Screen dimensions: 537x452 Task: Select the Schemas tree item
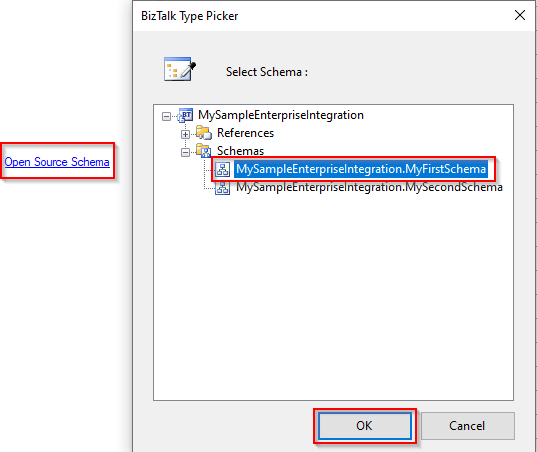point(240,151)
